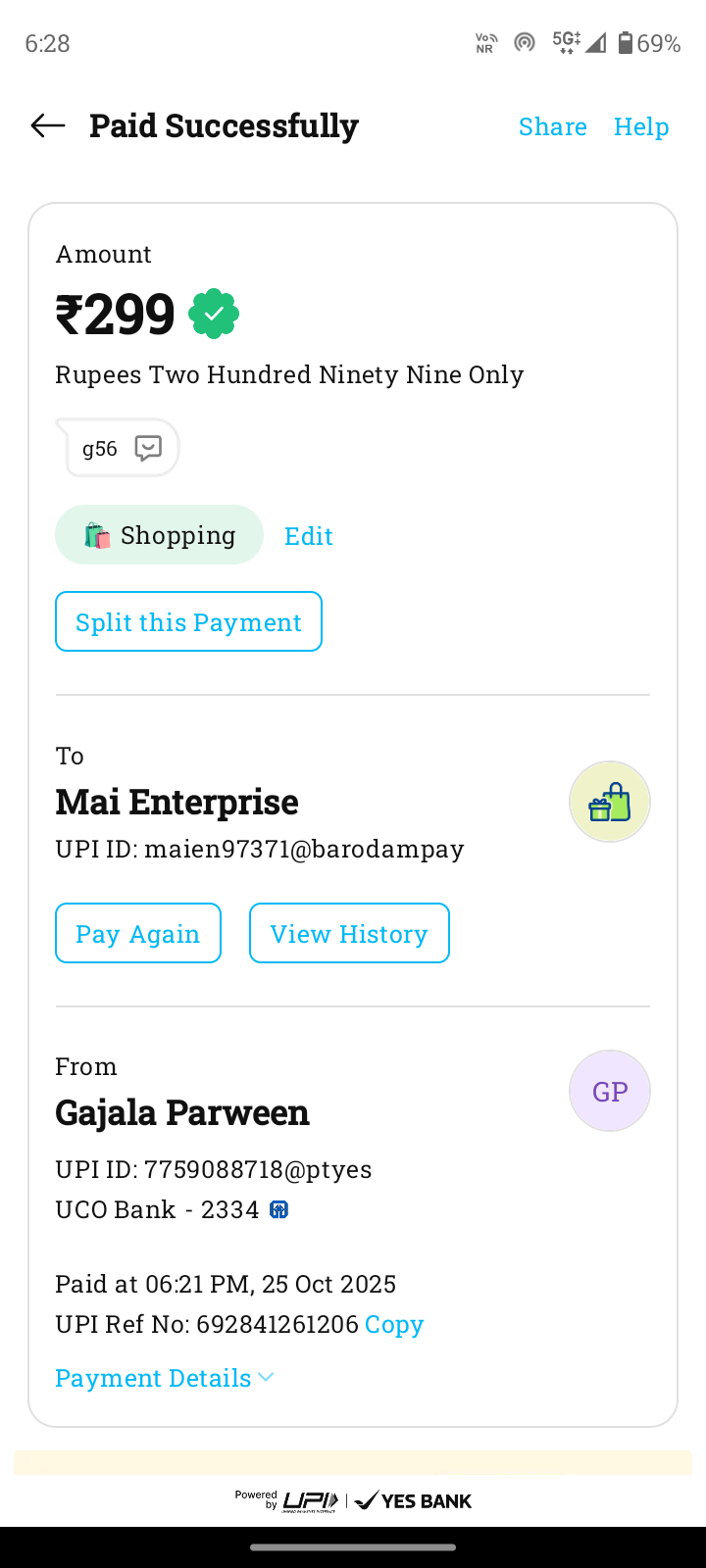Tap the back arrow icon
Image resolution: width=706 pixels, height=1568 pixels.
click(48, 125)
